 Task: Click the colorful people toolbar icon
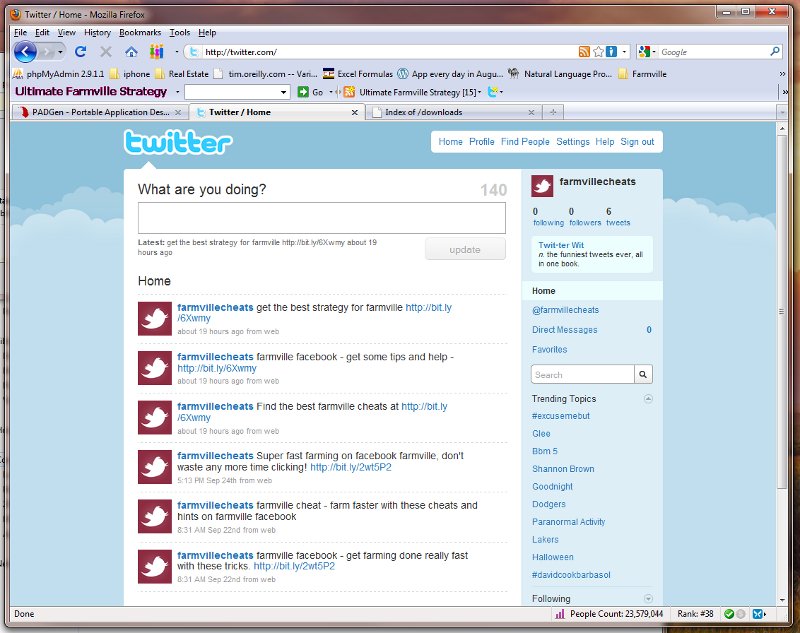pos(156,52)
